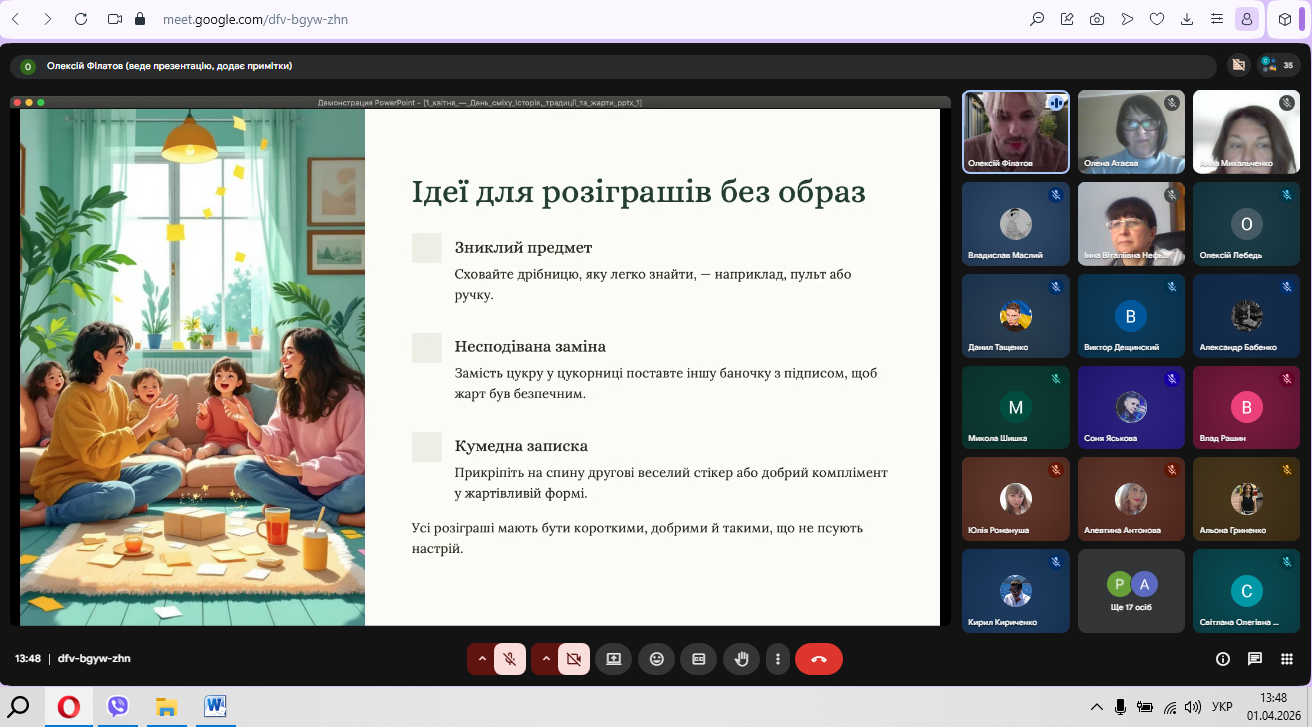
Task: Open the "Ще 17 осіб" participants tile
Action: (x=1131, y=591)
